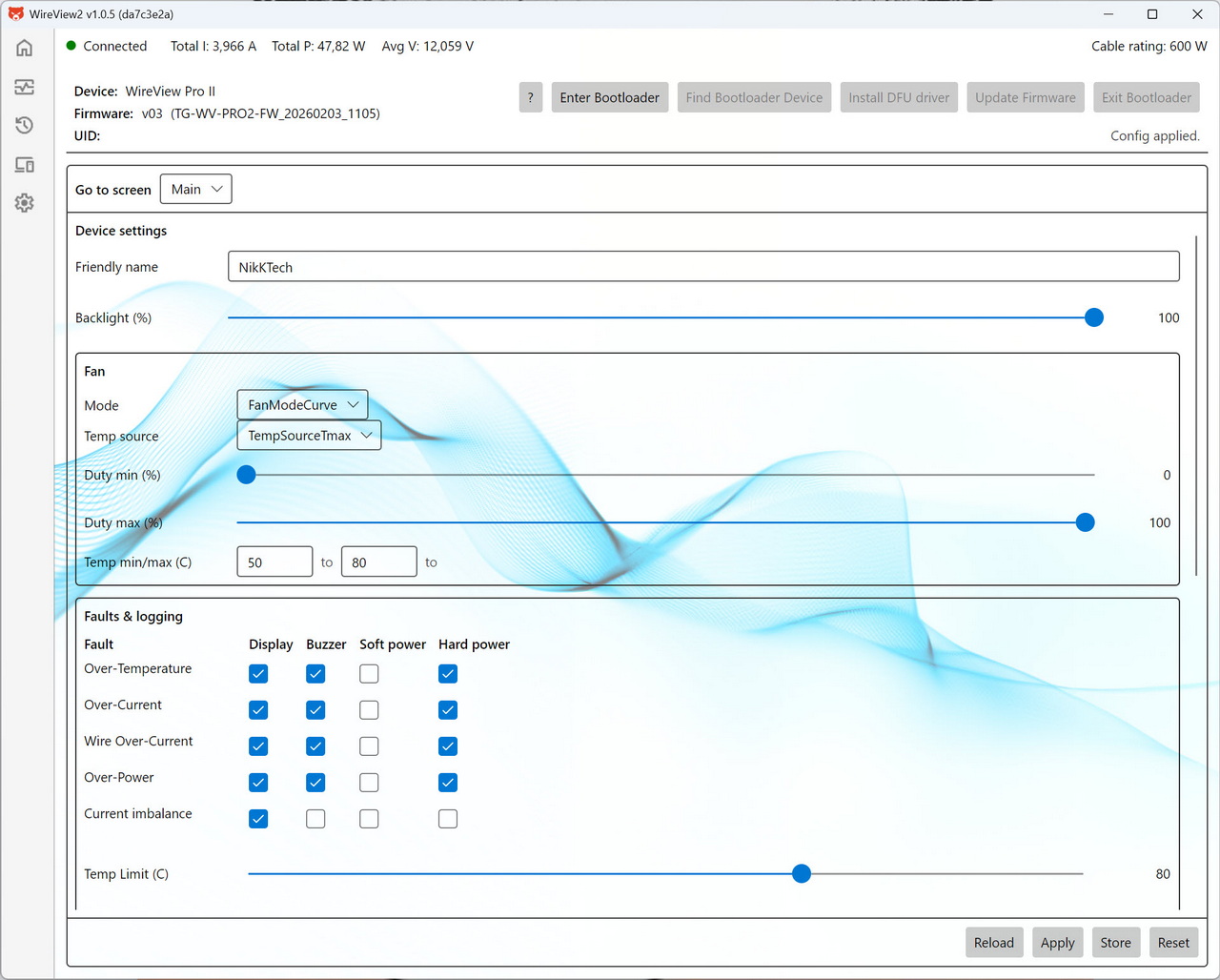Image resolution: width=1220 pixels, height=980 pixels.
Task: Open the Home page in sidebar
Action: point(25,48)
